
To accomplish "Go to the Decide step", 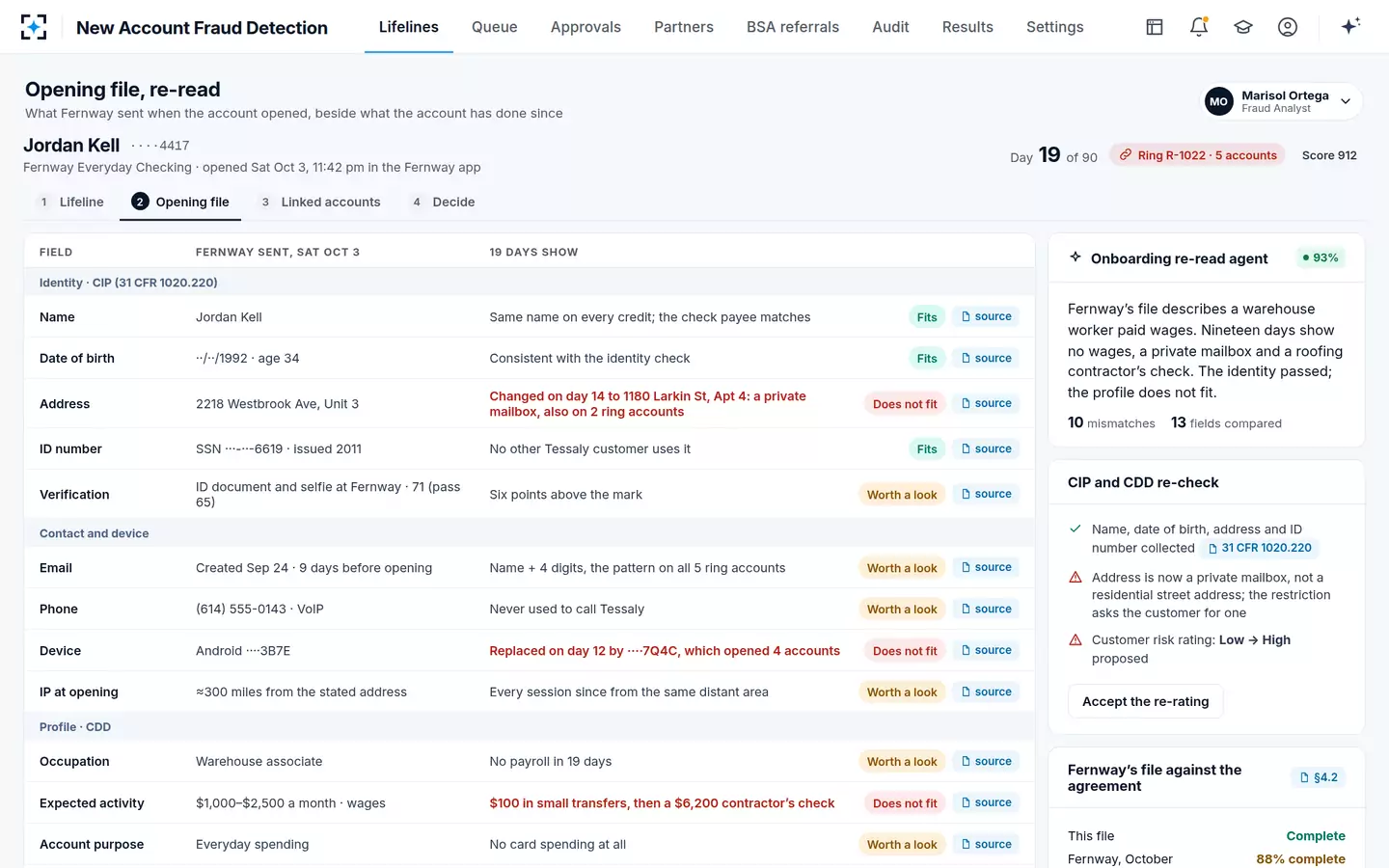I will pos(444,202).
